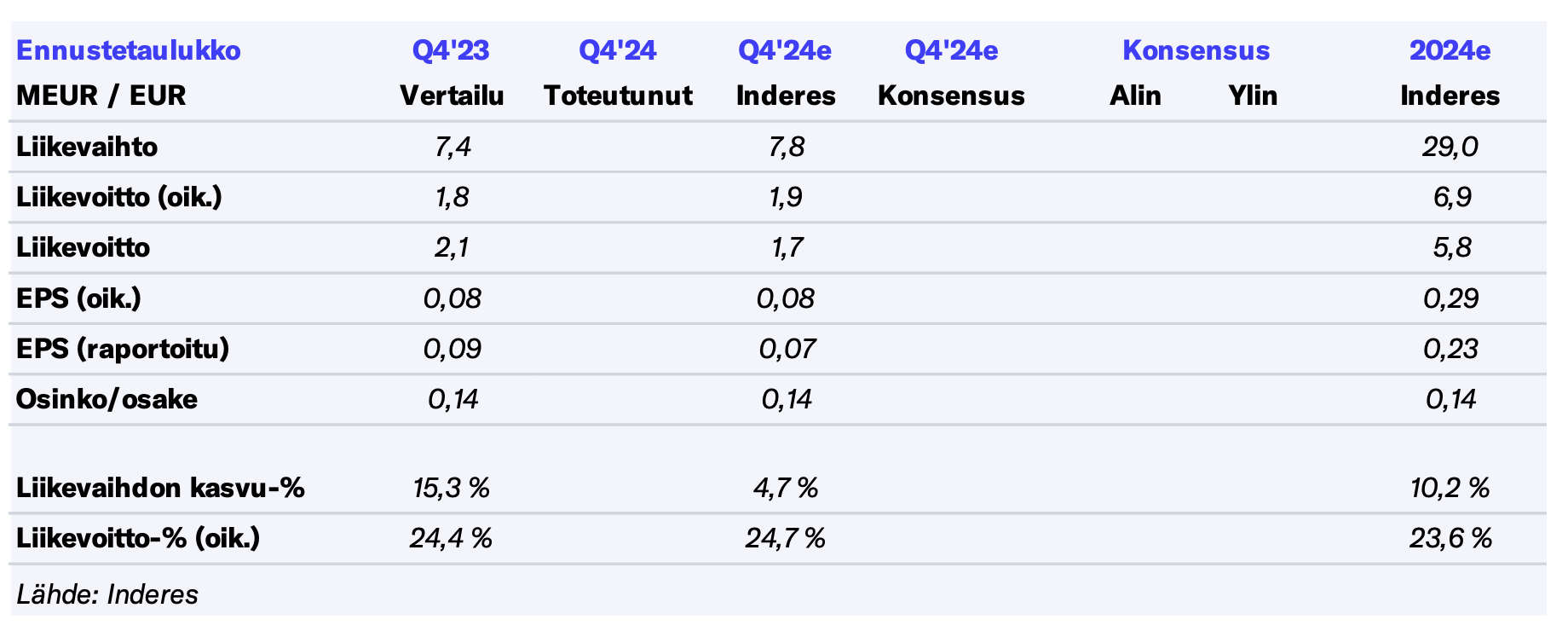Viewport: 1568px width, 631px height.
Task: Click the 29,0 revenue value
Action: [1450, 147]
